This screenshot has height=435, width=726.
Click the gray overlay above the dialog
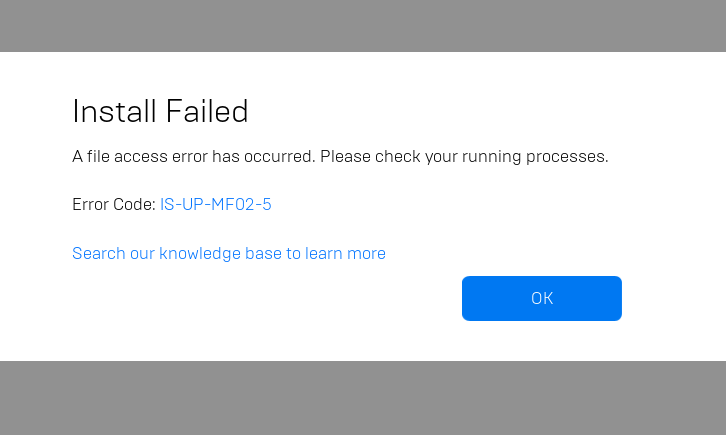(363, 25)
